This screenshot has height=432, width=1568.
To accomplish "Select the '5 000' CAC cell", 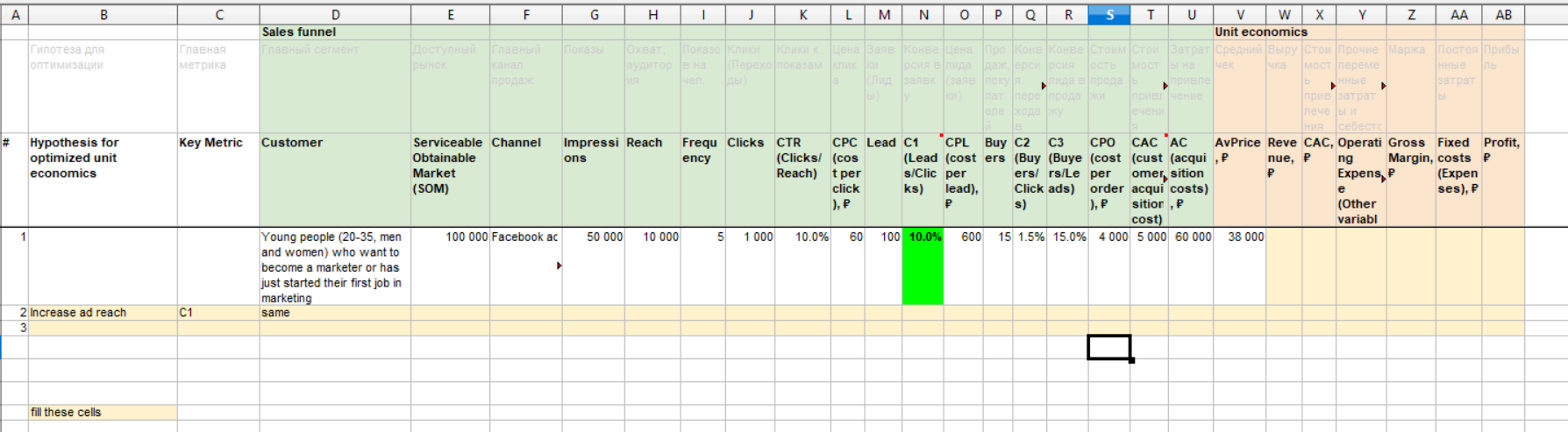I will tap(1150, 266).
